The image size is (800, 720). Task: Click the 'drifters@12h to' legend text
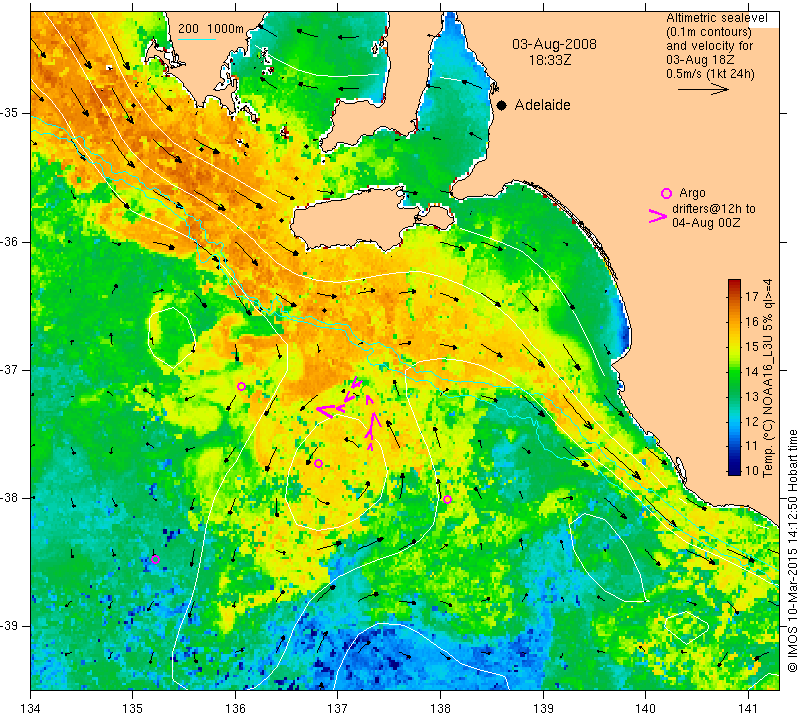tap(714, 209)
